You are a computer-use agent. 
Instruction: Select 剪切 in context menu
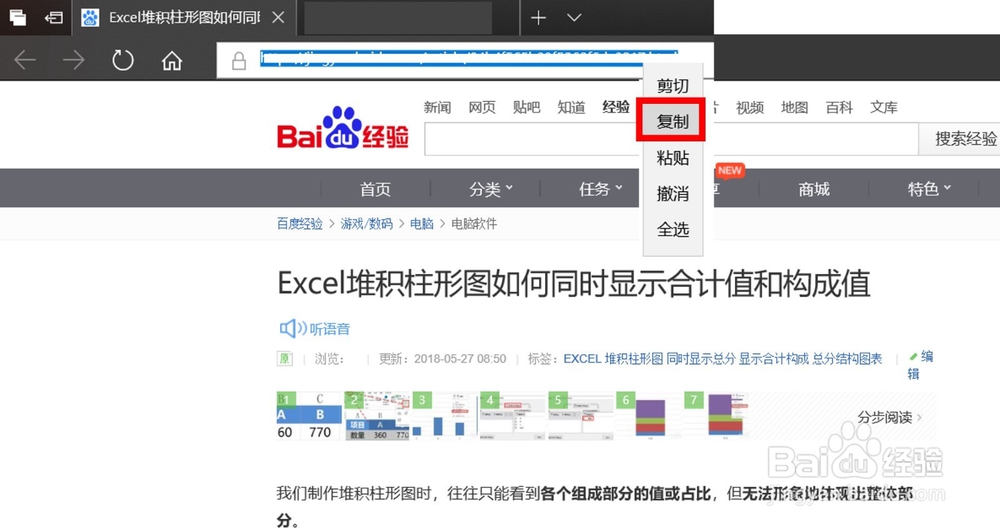point(672,85)
